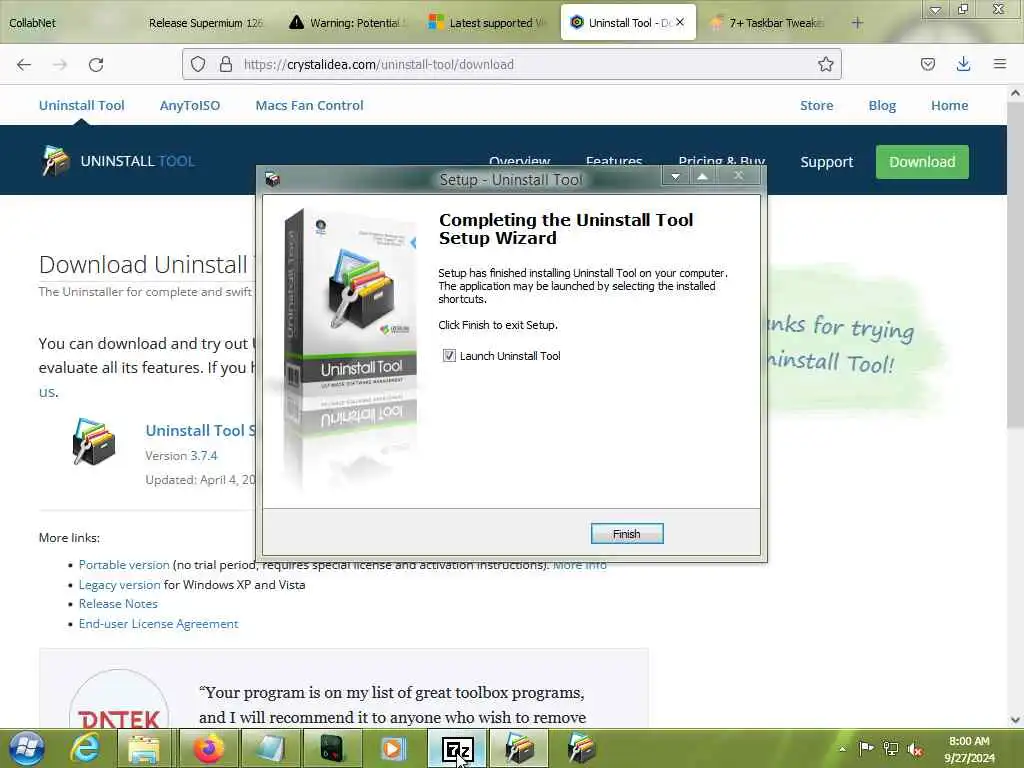The height and width of the screenshot is (768, 1024).
Task: Uncheck Launch Uninstall Tool checkbox
Action: 449,355
